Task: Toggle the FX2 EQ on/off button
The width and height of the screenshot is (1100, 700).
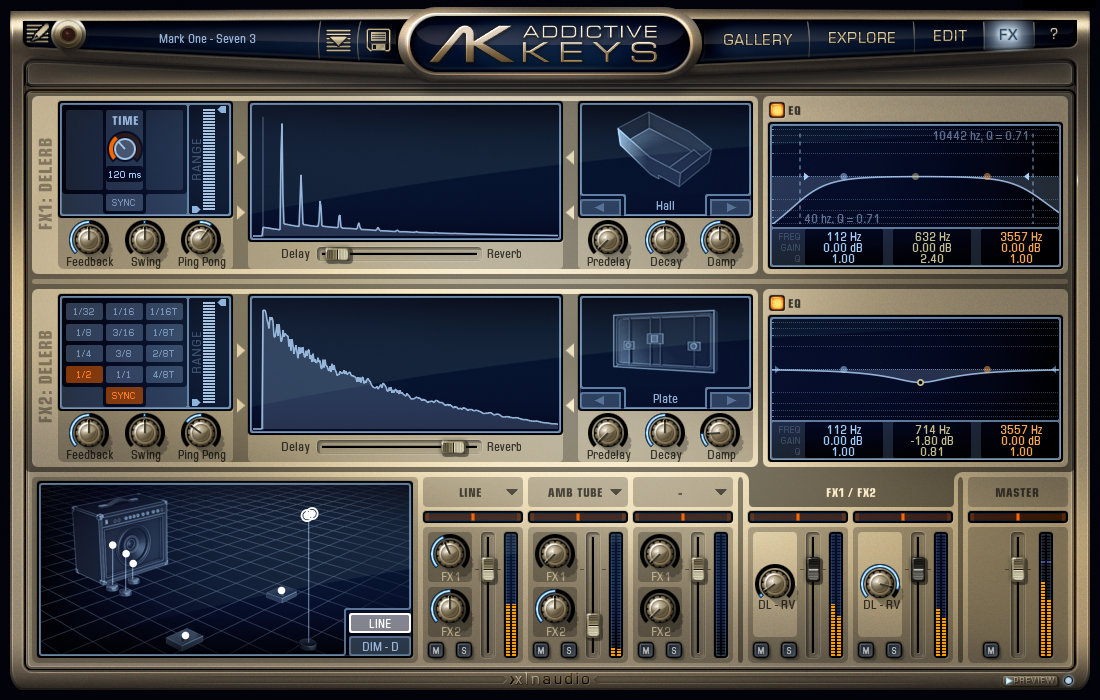Action: (x=777, y=303)
